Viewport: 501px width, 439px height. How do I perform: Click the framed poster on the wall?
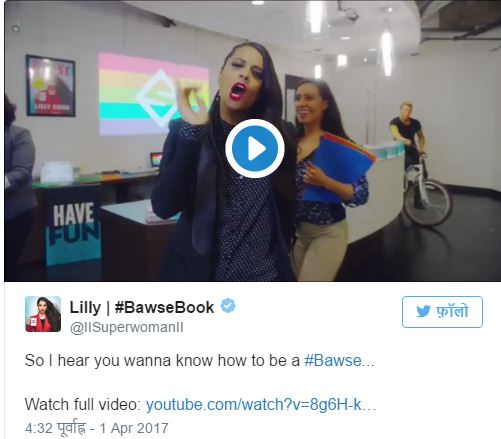[51, 86]
